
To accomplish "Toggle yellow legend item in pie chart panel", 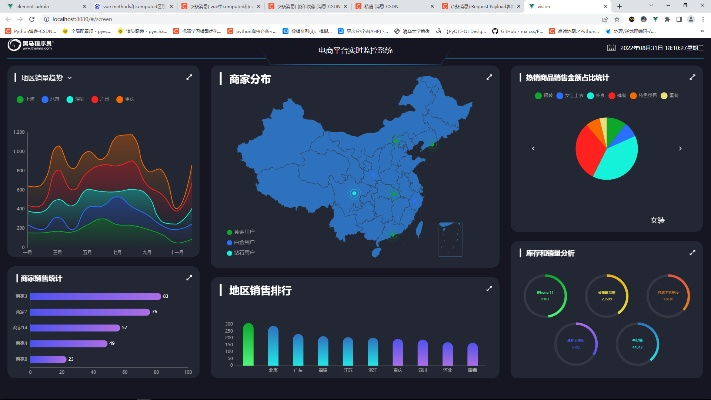I will click(670, 96).
